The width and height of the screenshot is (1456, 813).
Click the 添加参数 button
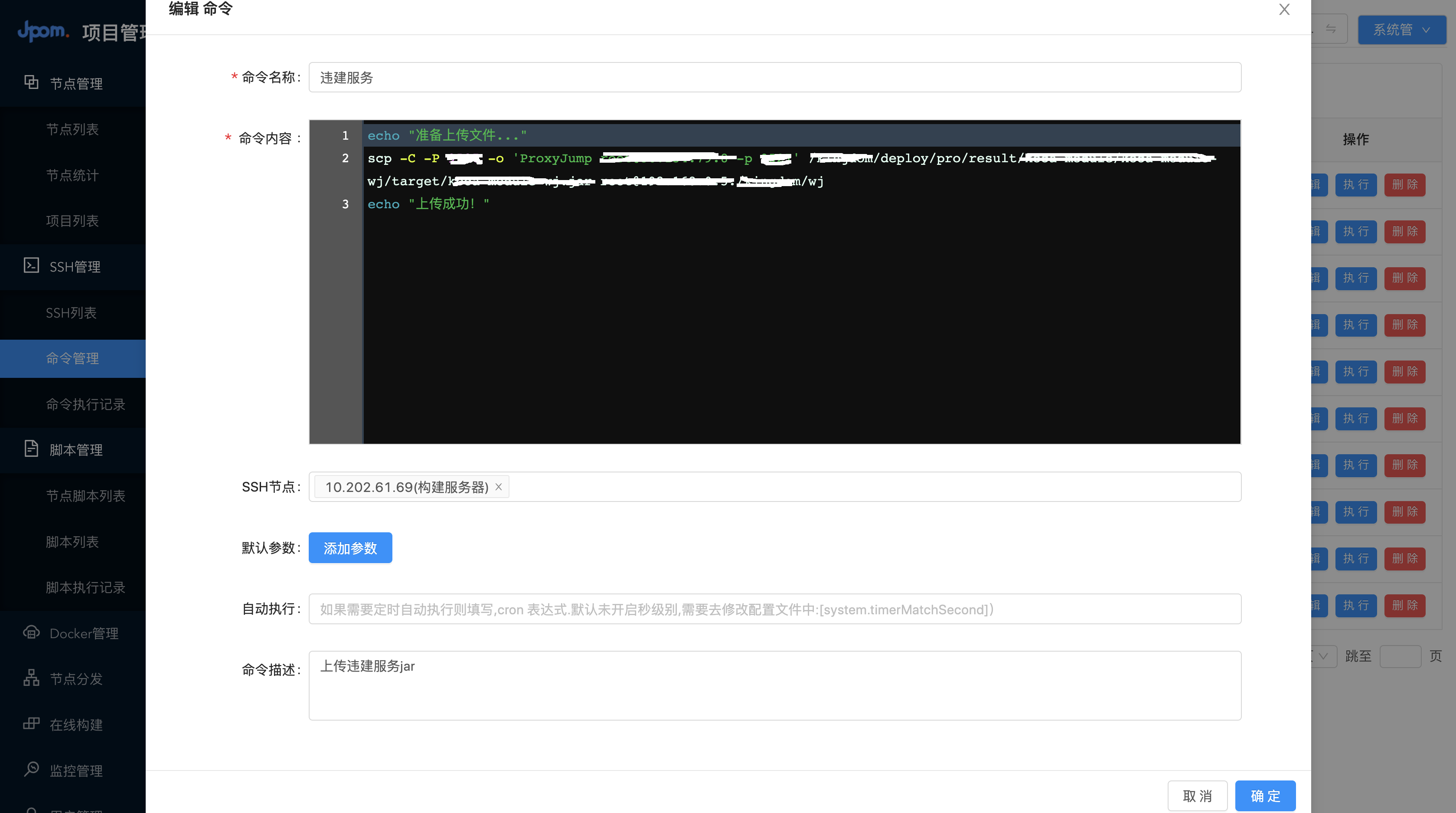350,548
